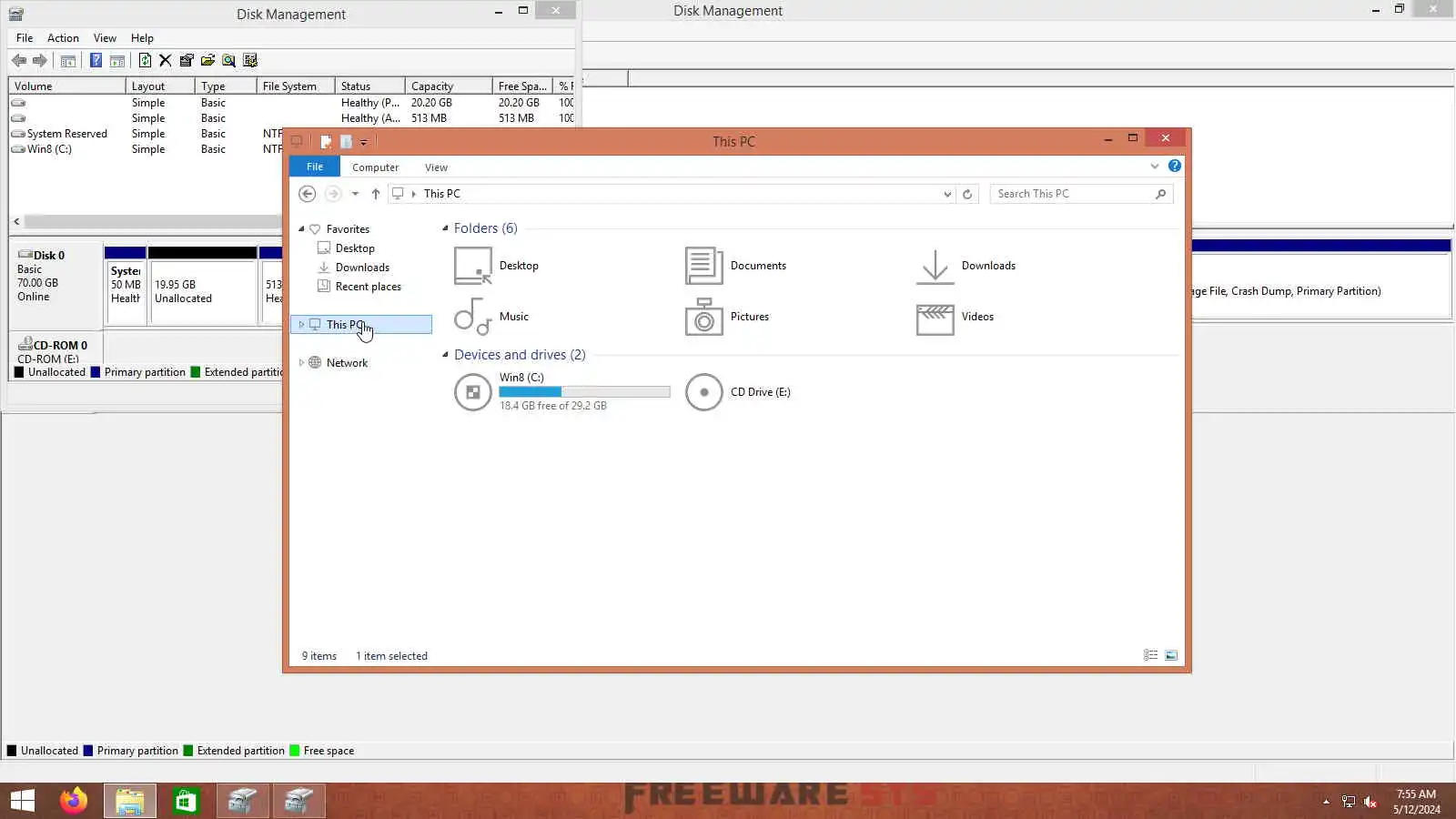Select Downloads under Favorites in navigation pane
The width and height of the screenshot is (1456, 819).
(362, 268)
